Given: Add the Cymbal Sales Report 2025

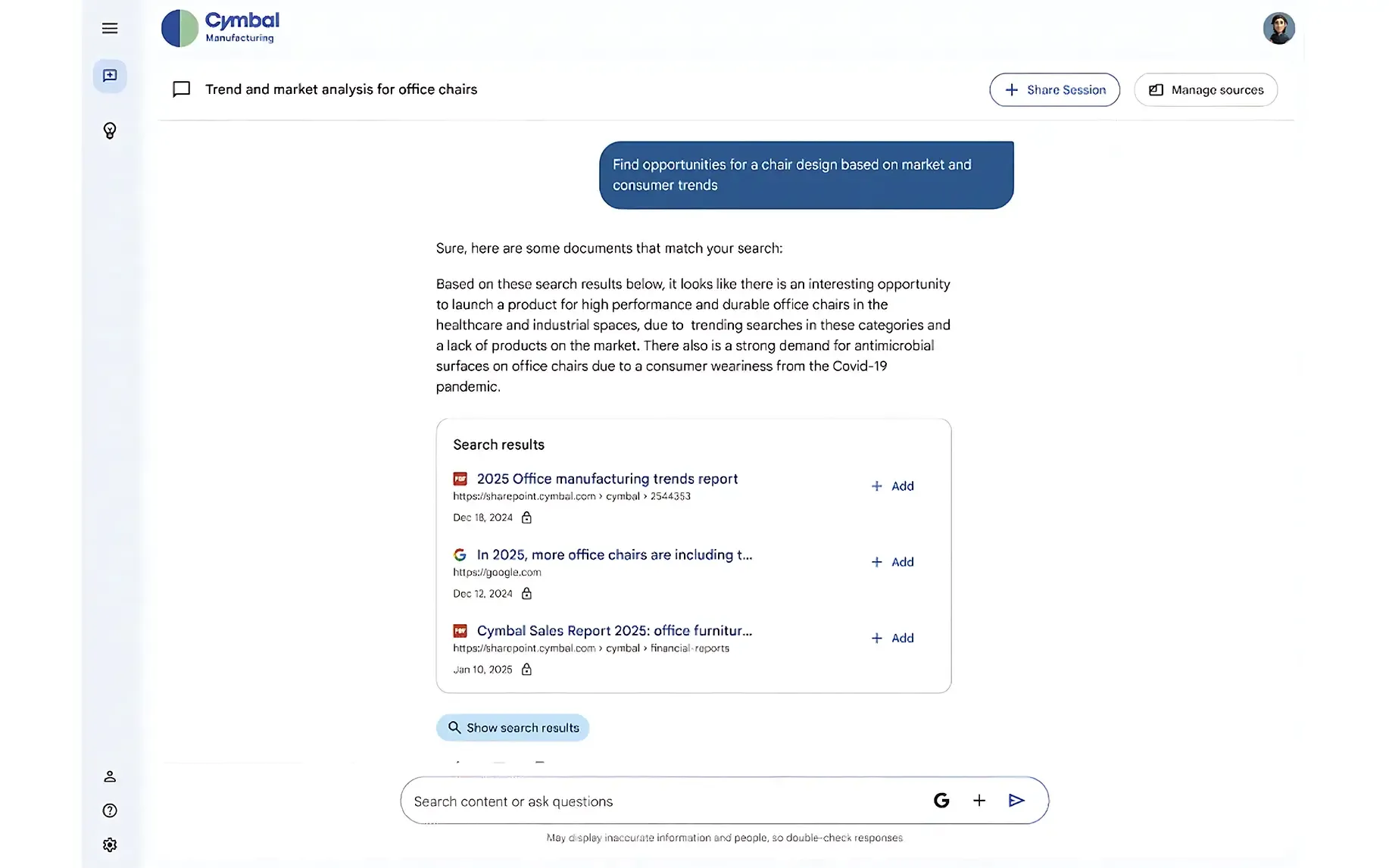Looking at the screenshot, I should tap(892, 638).
